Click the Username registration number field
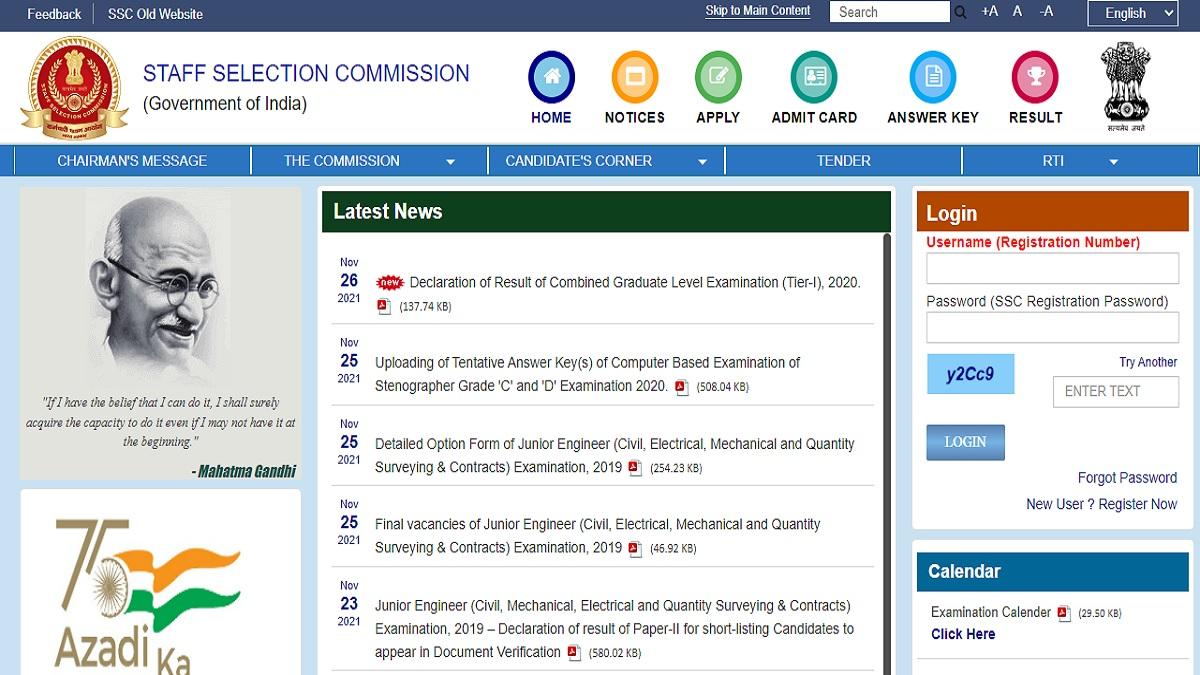Screen dimensions: 1200x675 (x=1052, y=267)
